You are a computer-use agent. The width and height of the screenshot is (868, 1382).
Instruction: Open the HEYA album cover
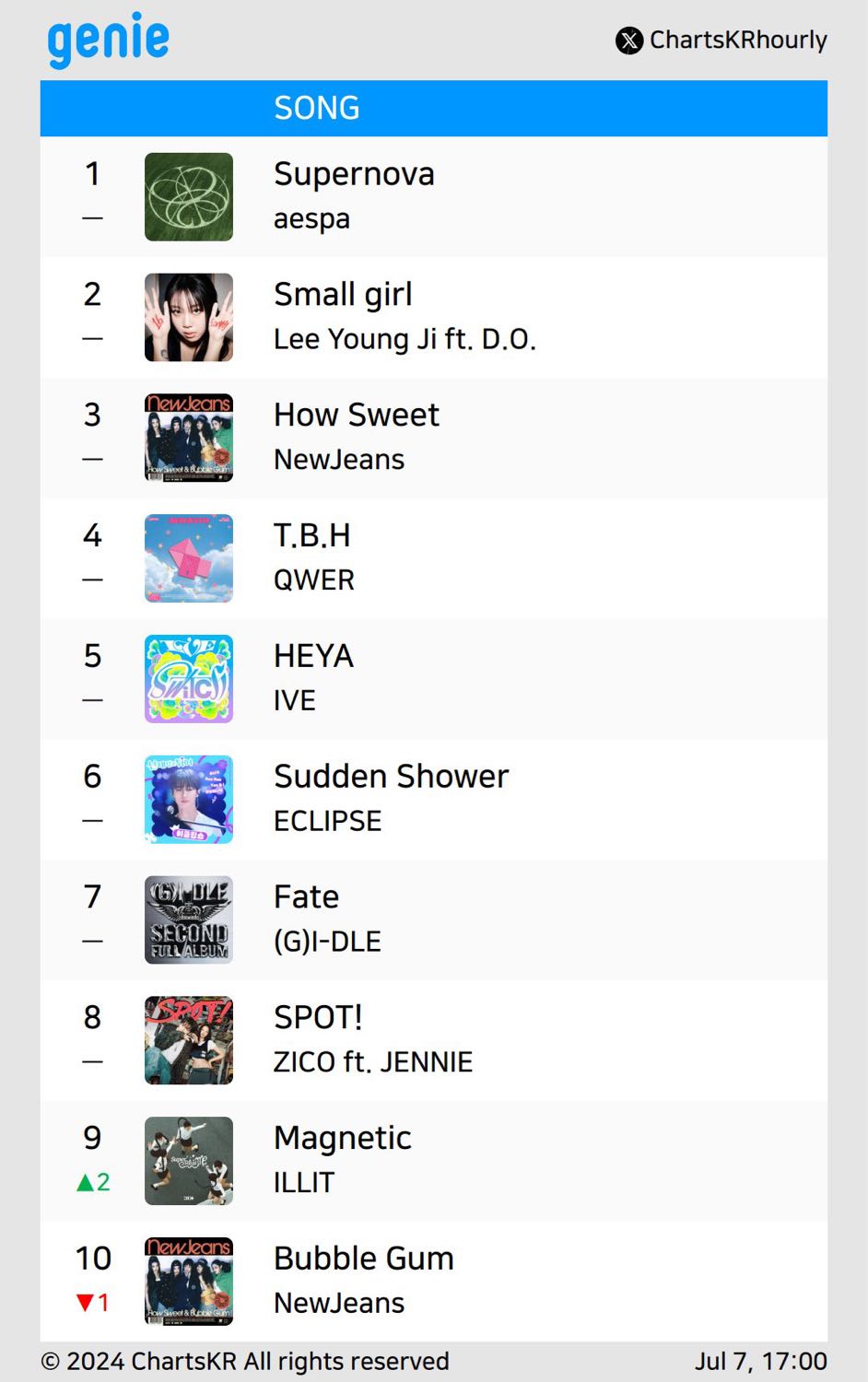pos(189,679)
